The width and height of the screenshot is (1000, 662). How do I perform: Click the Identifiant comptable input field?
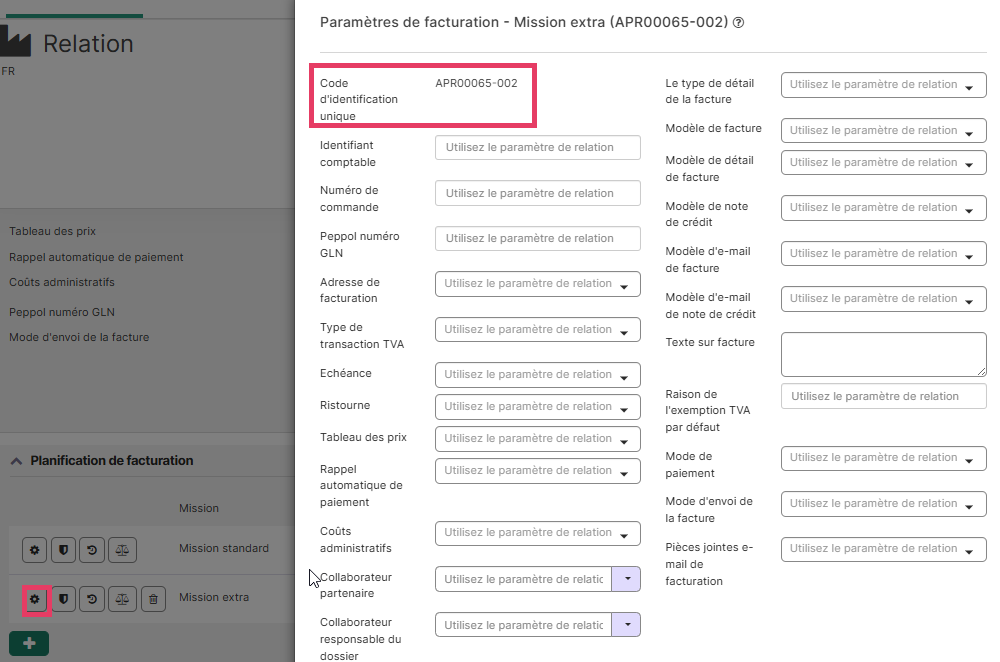pos(538,147)
